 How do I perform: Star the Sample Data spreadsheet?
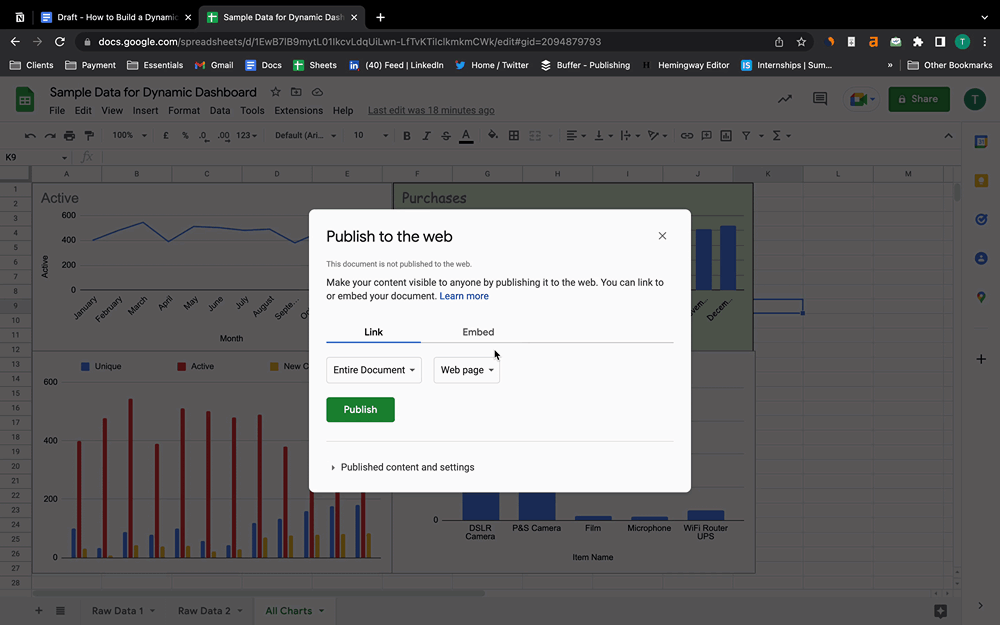pos(275,92)
